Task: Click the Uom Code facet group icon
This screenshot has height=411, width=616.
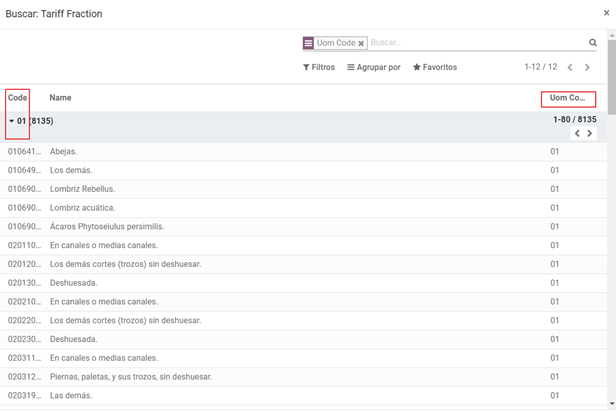Action: 309,44
